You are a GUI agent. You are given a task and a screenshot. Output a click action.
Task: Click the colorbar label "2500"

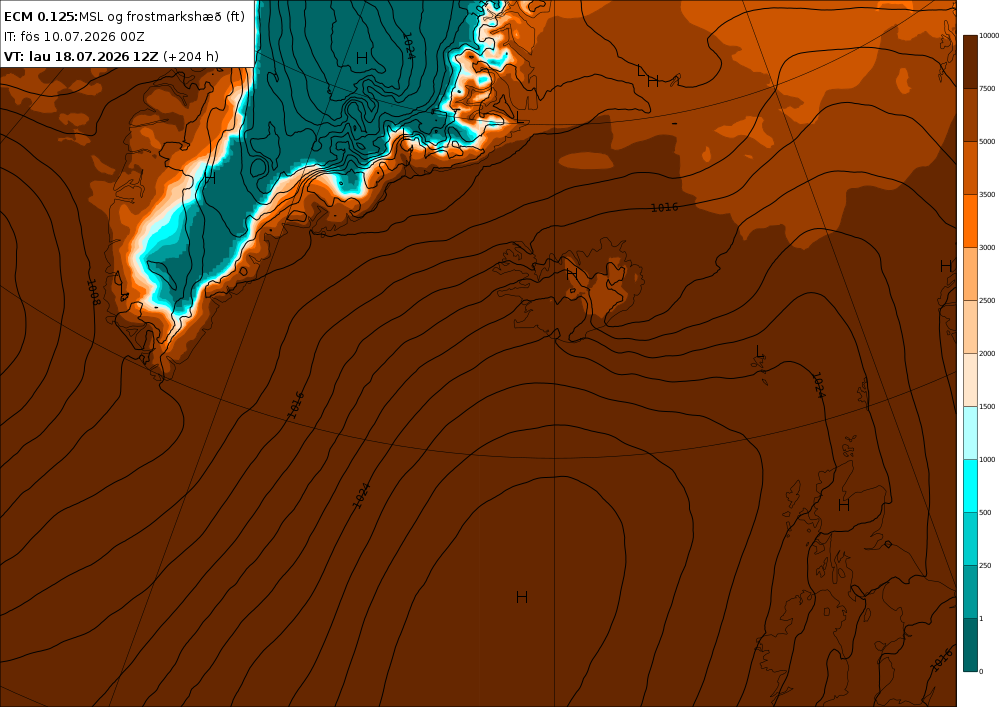click(987, 300)
